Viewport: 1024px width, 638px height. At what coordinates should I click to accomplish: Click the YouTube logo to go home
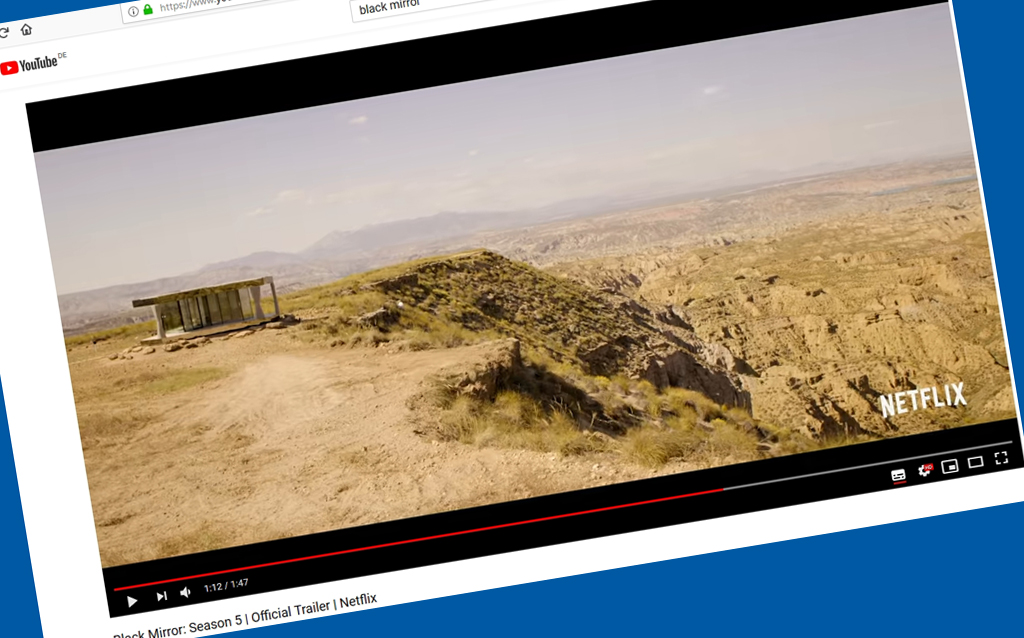[x=32, y=66]
